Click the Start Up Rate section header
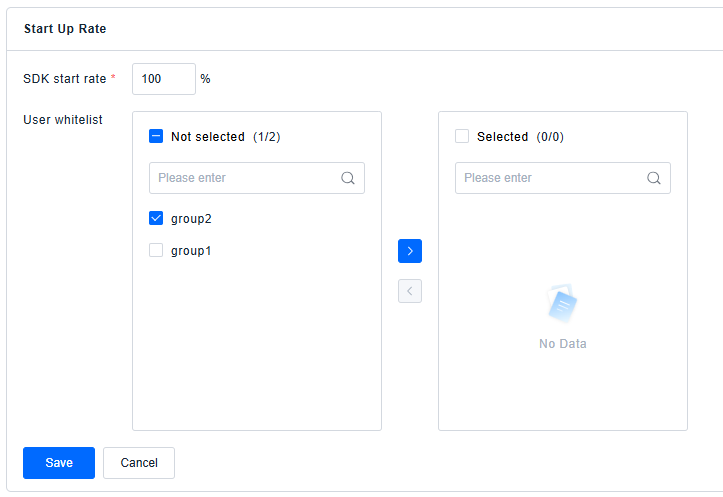This screenshot has height=497, width=723. [65, 29]
